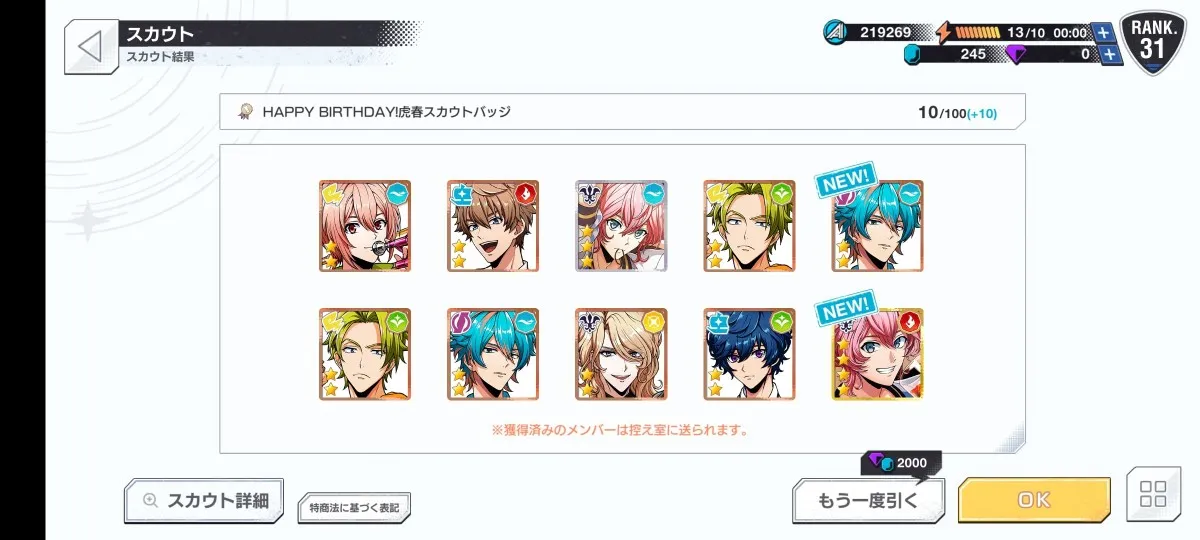Click the OK button
This screenshot has height=540, width=1200.
(1034, 500)
